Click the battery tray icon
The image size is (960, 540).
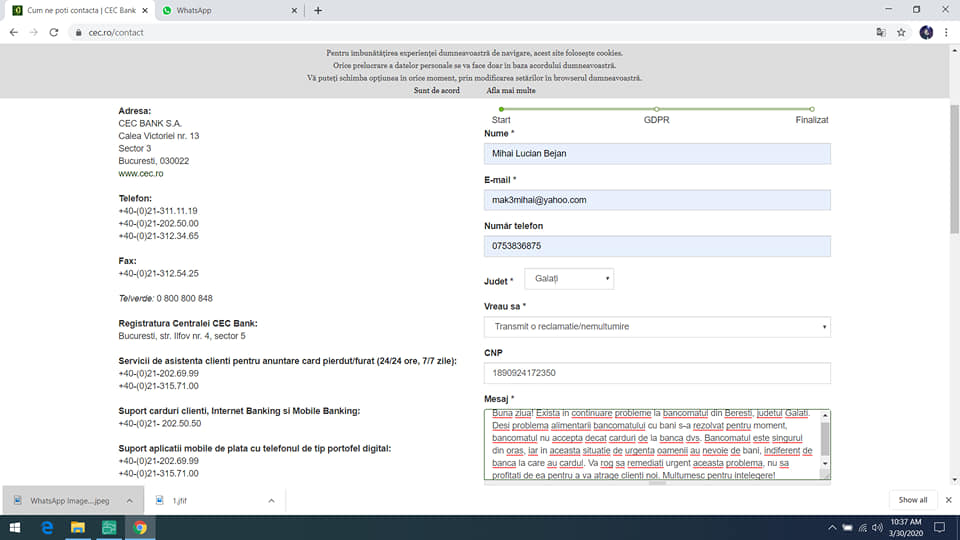click(847, 528)
